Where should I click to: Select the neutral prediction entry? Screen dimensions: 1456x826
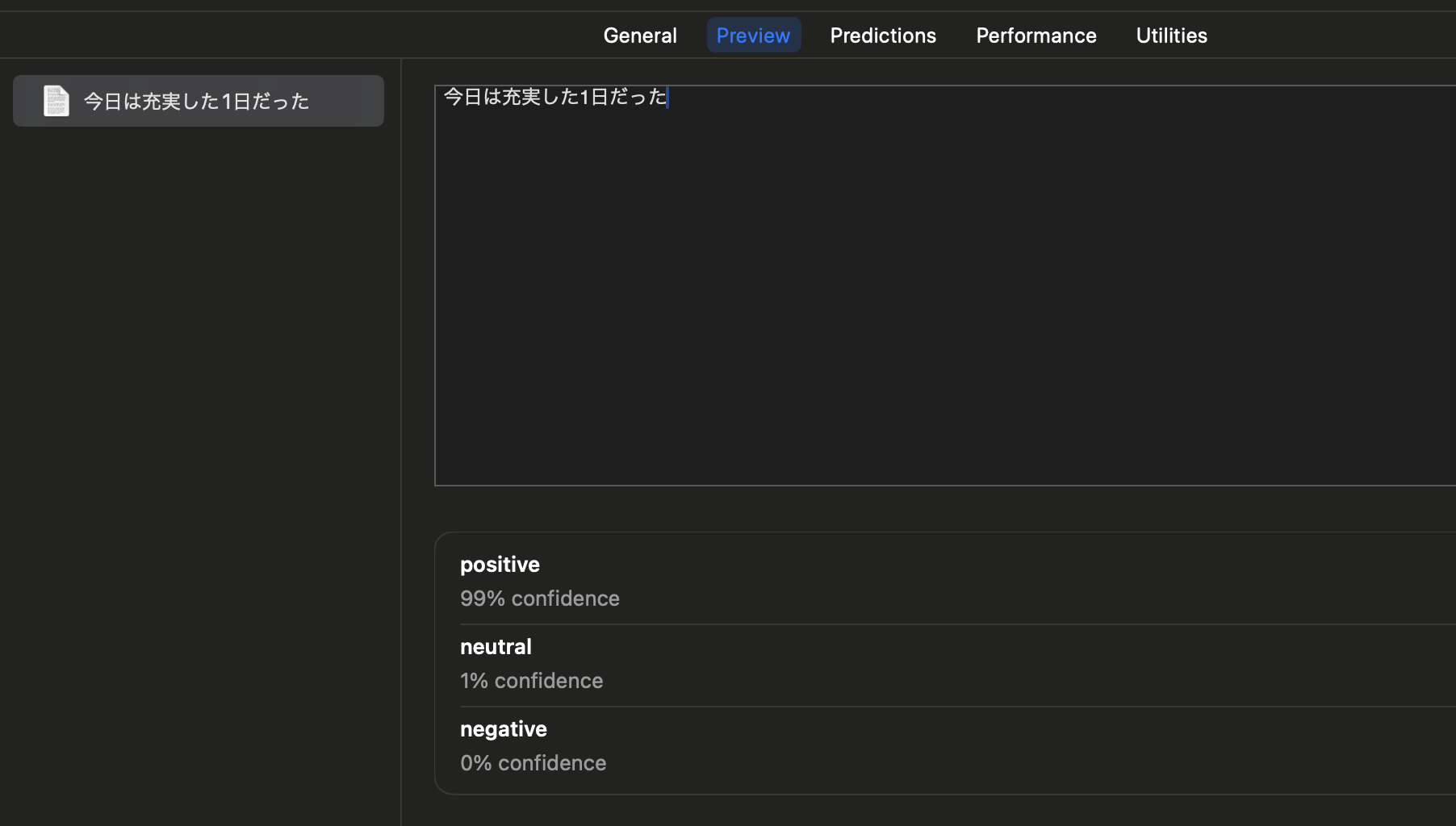tap(496, 646)
